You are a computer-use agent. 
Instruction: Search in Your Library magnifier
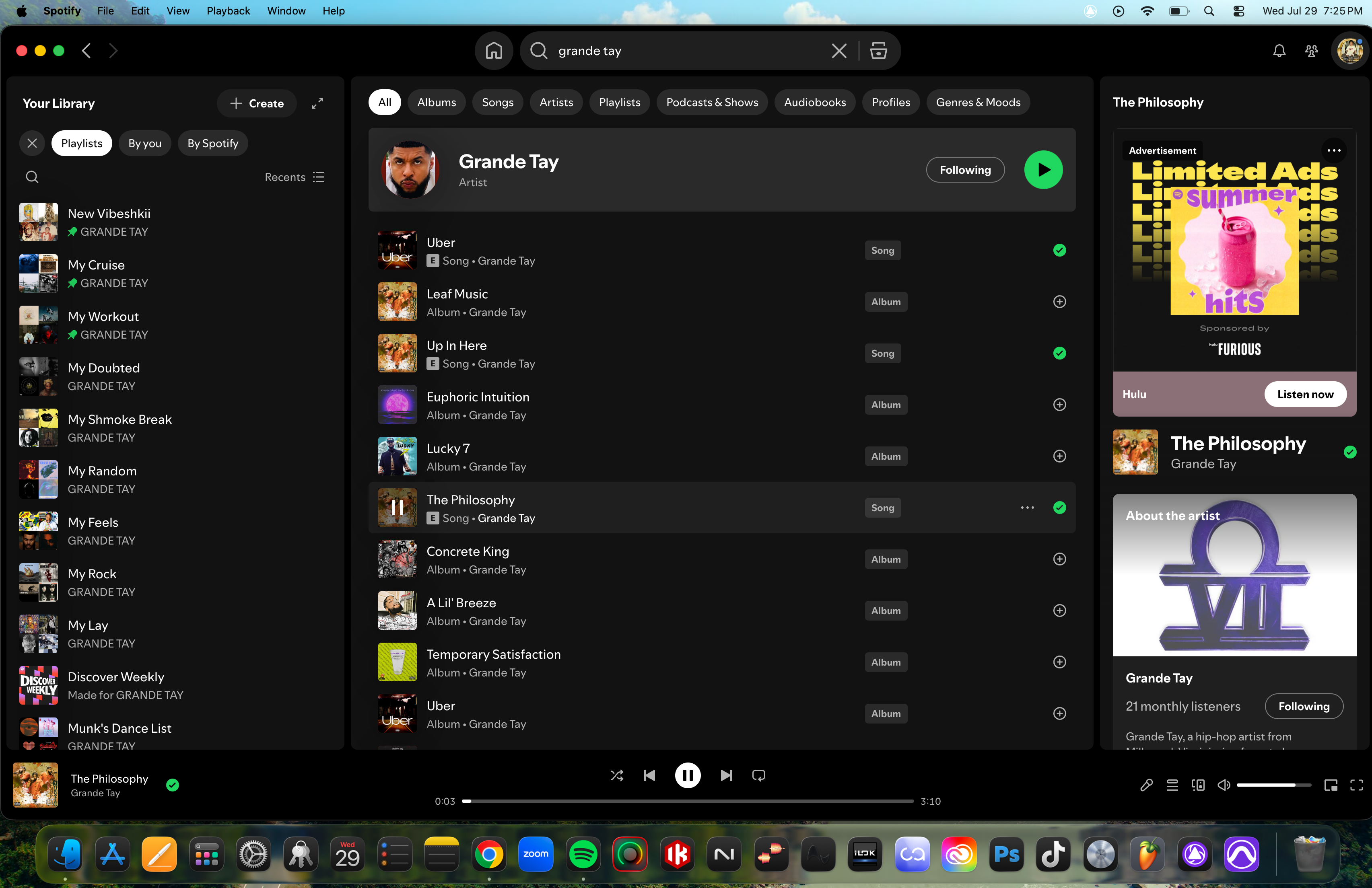point(32,177)
